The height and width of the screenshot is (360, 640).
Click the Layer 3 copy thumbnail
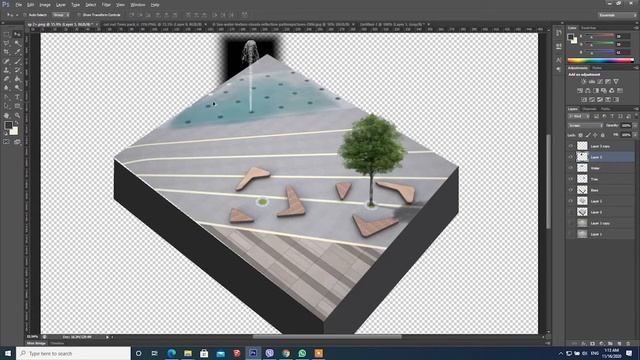582,146
